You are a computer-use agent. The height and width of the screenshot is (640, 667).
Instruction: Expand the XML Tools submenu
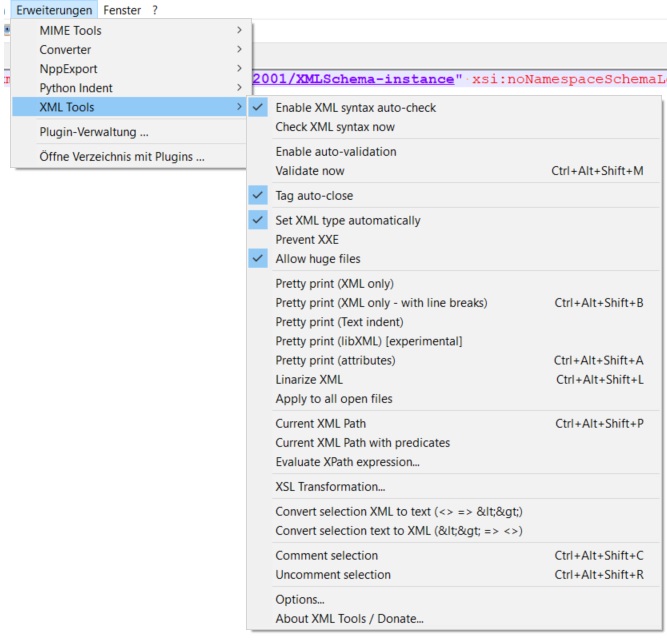[x=129, y=107]
